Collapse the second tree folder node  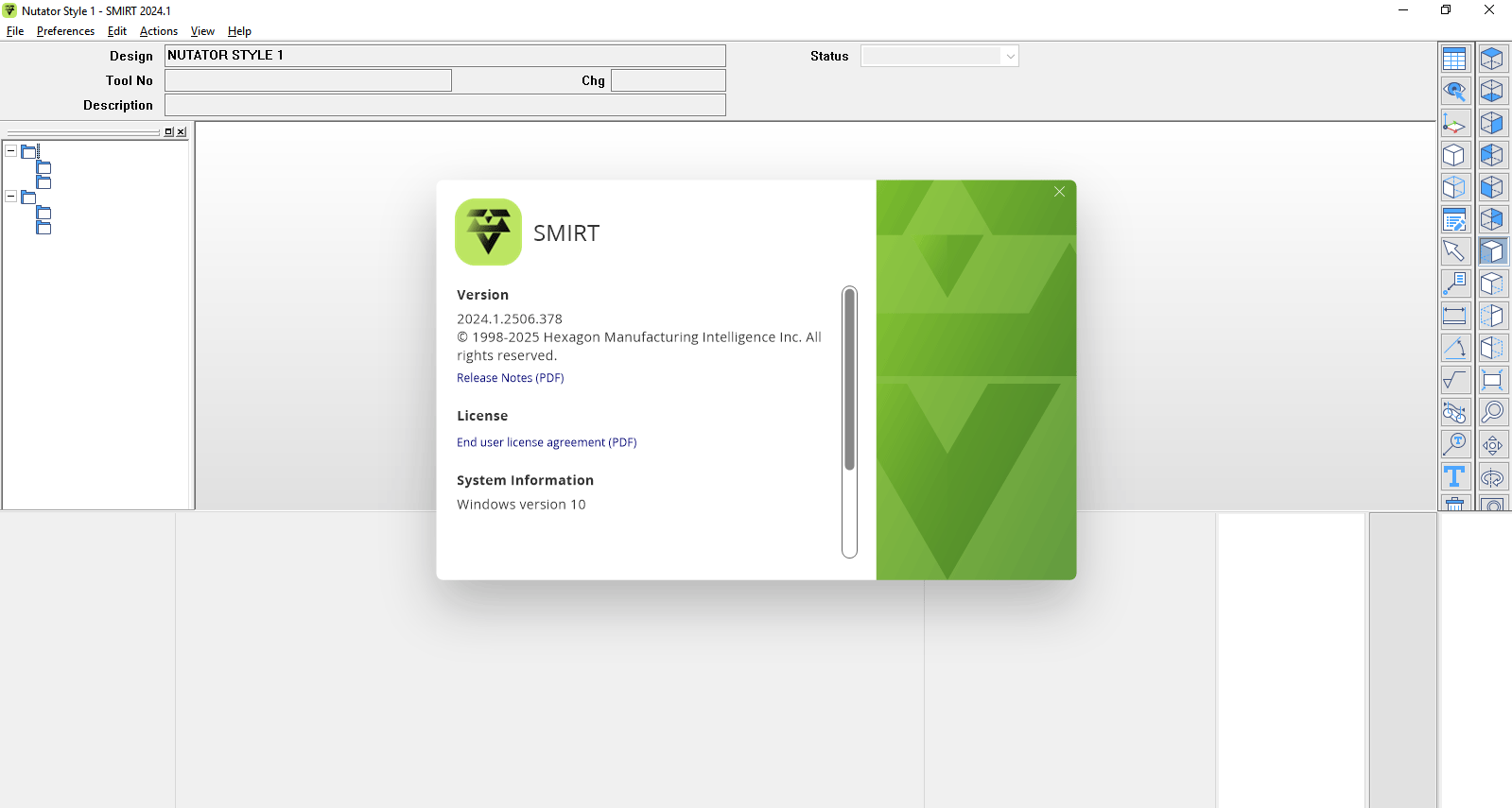coord(11,197)
